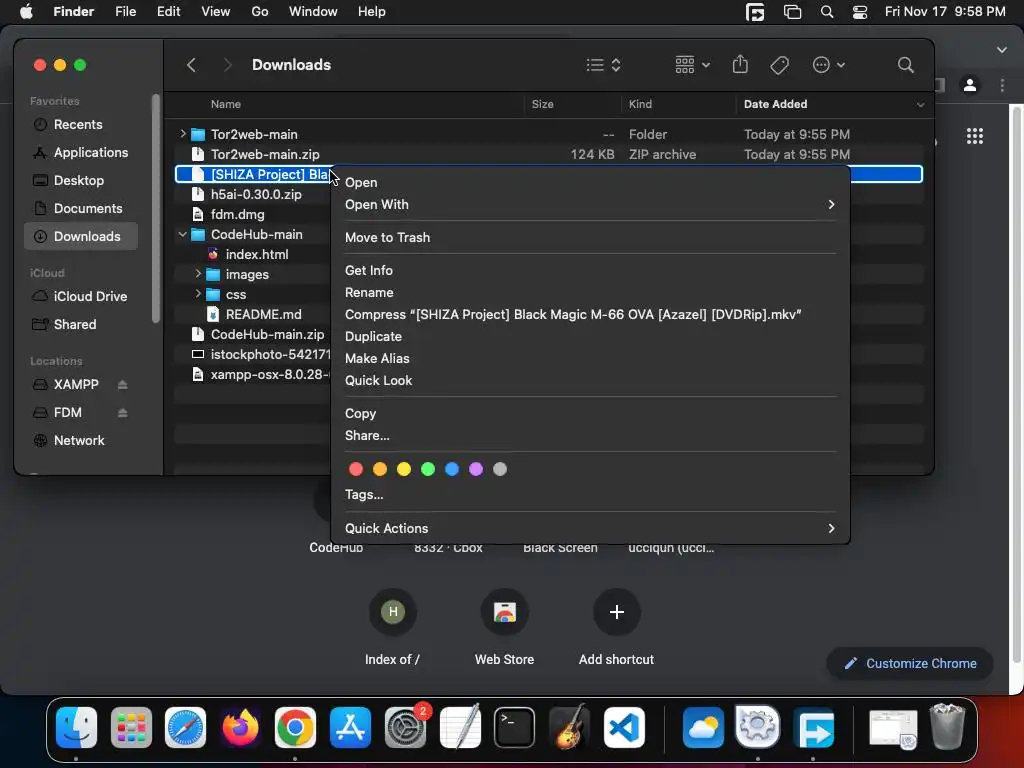The image size is (1024, 768).
Task: Choose Duplicate in the context menu
Action: [x=590, y=336]
